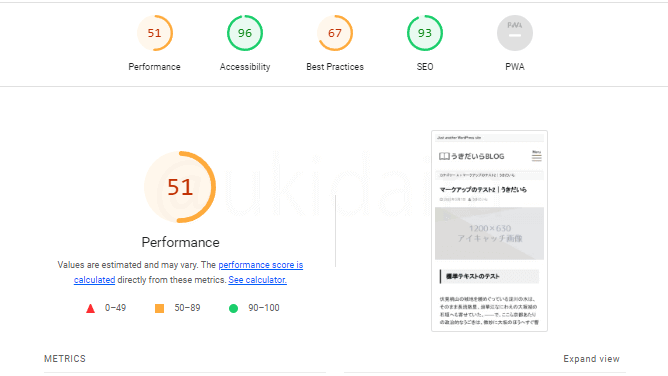The image size is (668, 376).
Task: Open the See calculator link
Action: coord(257,280)
